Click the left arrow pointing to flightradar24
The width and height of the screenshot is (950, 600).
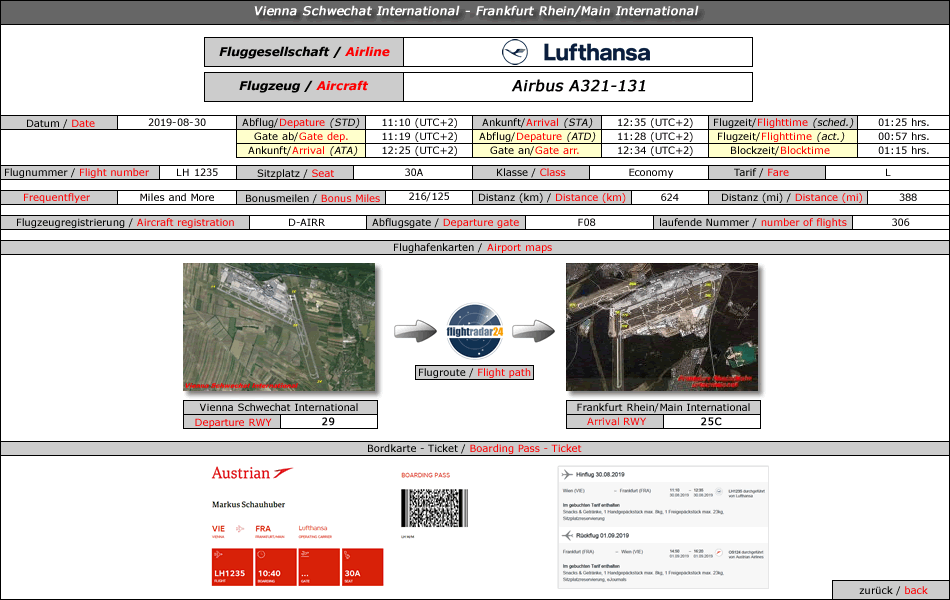tap(416, 331)
